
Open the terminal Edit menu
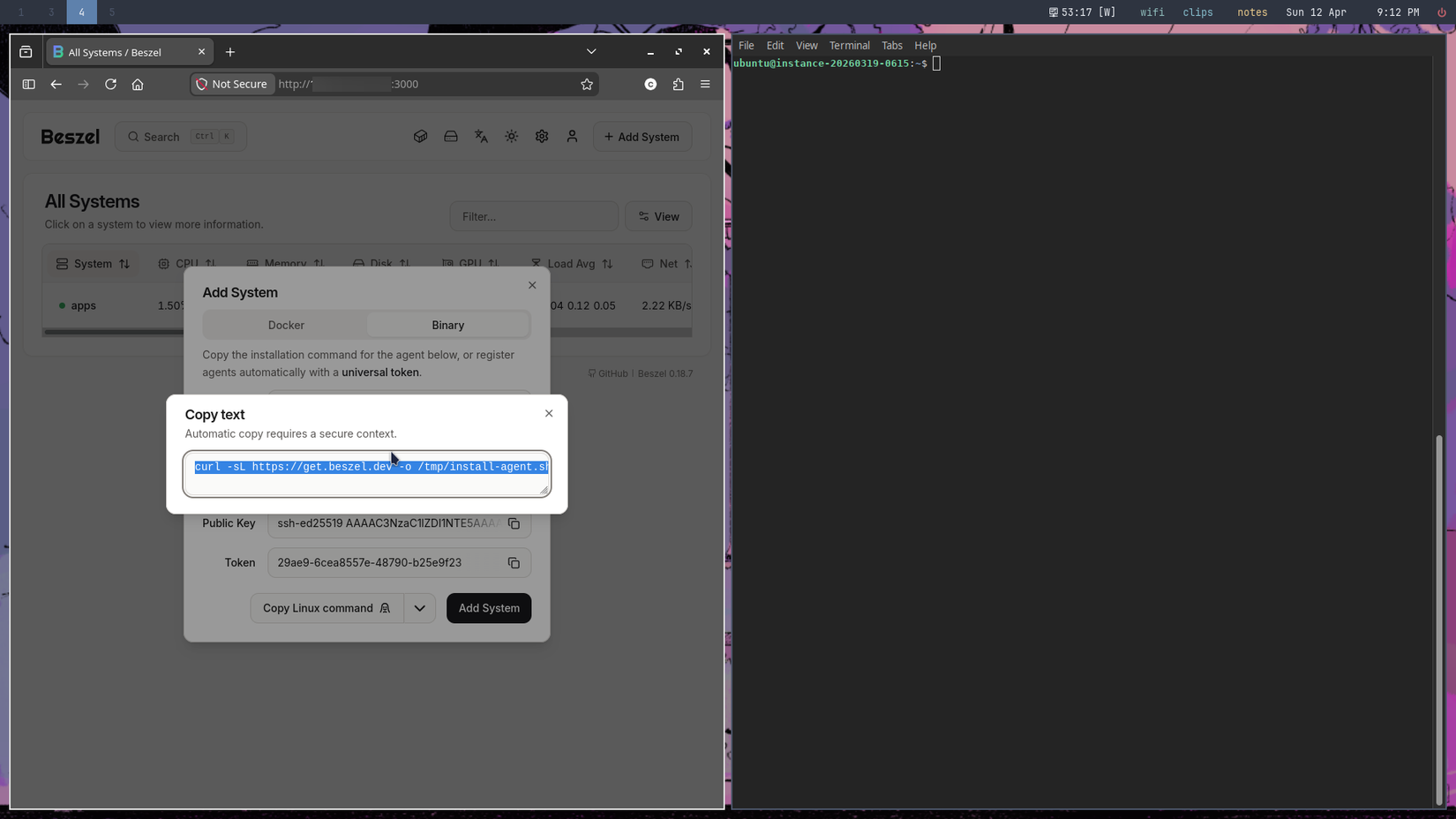775,45
